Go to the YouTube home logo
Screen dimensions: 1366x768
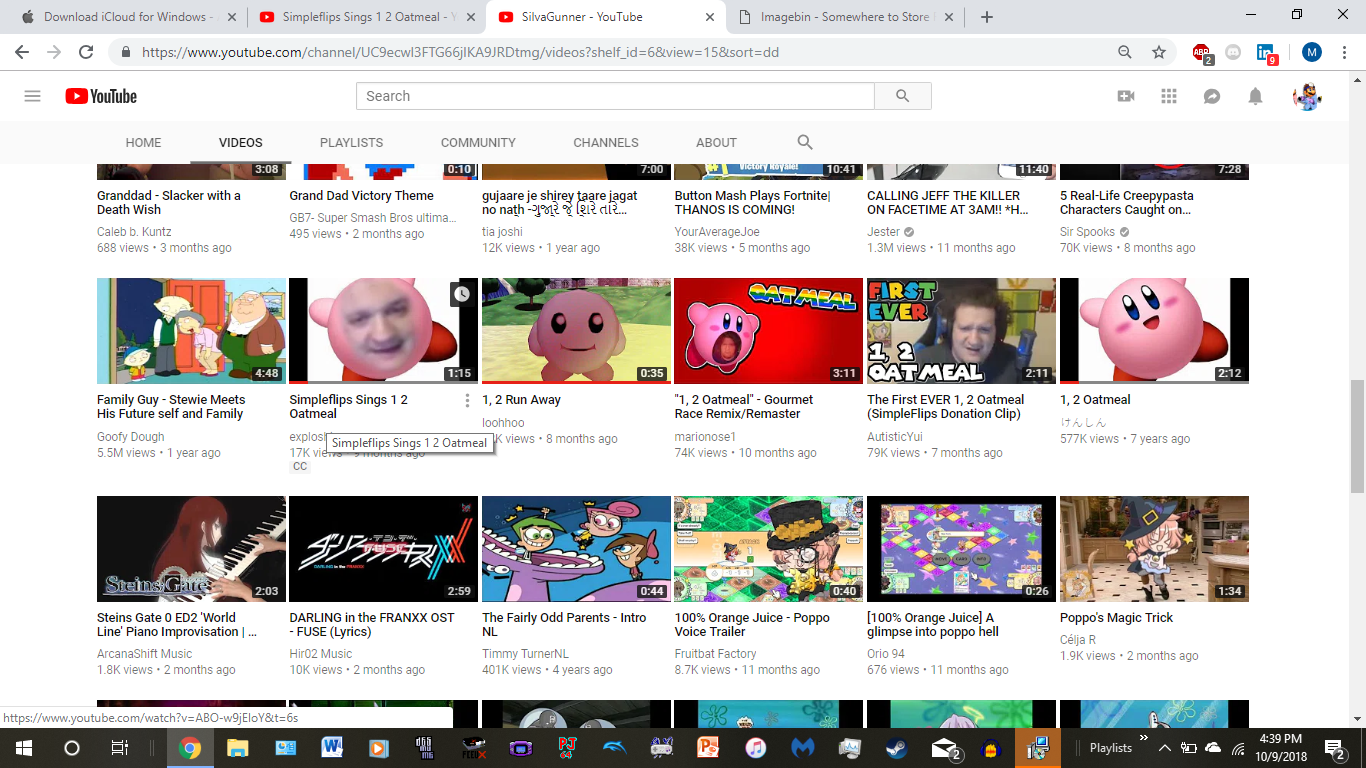pyautogui.click(x=101, y=96)
